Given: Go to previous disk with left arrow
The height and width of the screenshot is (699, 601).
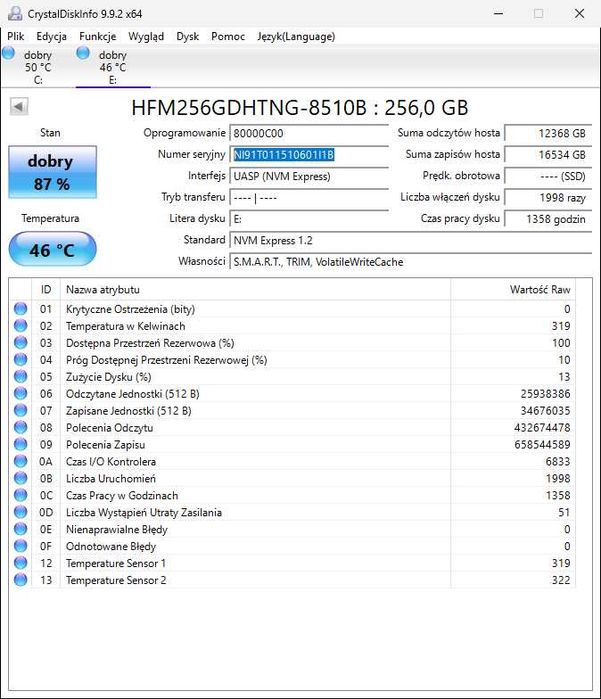Looking at the screenshot, I should 19,107.
